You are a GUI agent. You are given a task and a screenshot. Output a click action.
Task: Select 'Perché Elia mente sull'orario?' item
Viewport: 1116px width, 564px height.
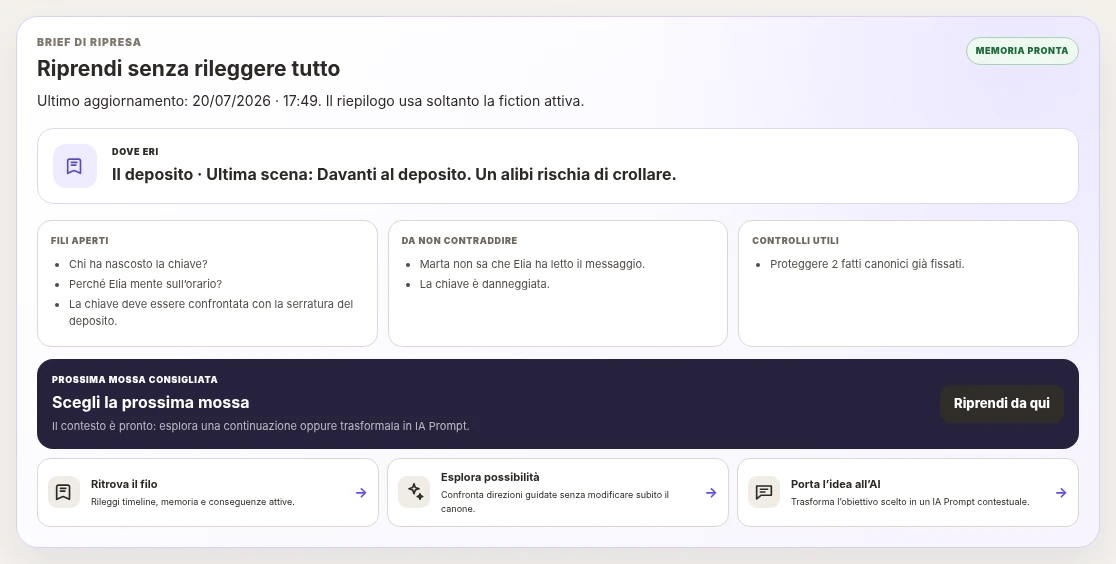coord(145,284)
